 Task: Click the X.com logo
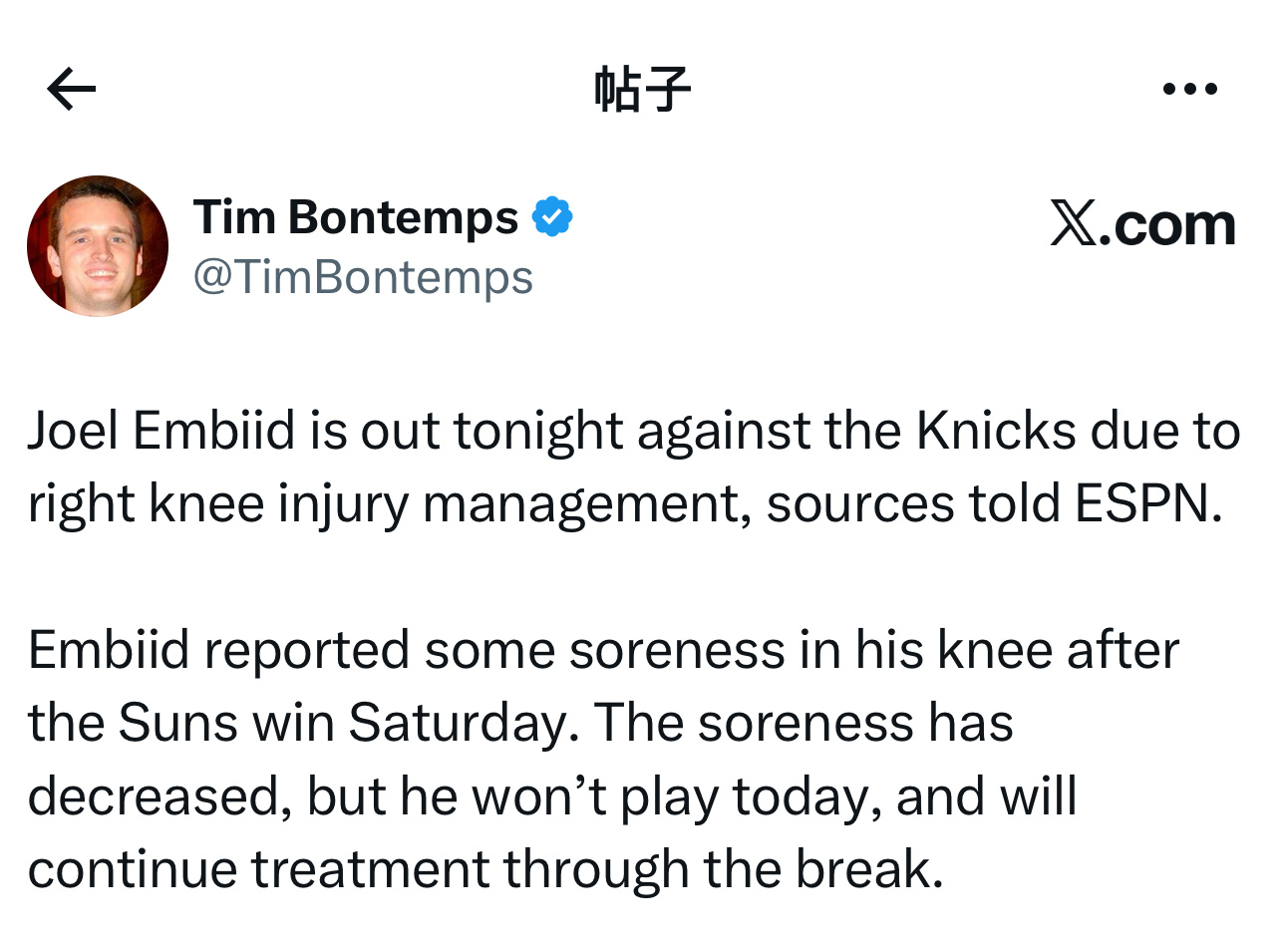(1143, 222)
